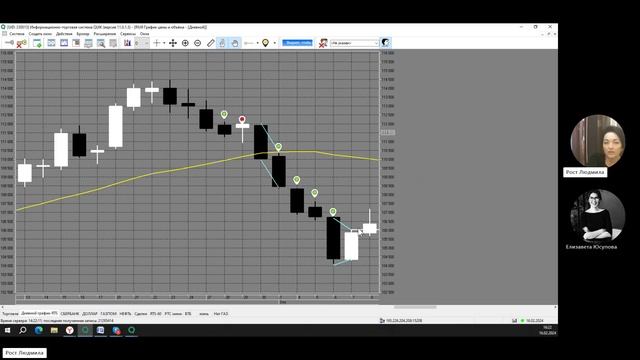
Task: Click the small chart icon in status bar
Action: [x=514, y=321]
